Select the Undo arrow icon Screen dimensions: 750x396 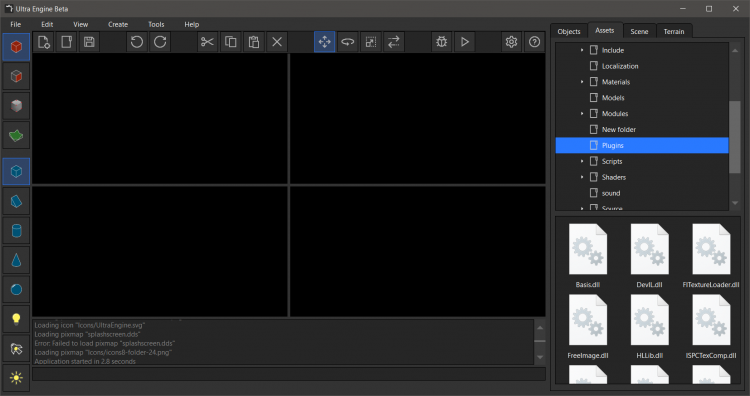[137, 42]
